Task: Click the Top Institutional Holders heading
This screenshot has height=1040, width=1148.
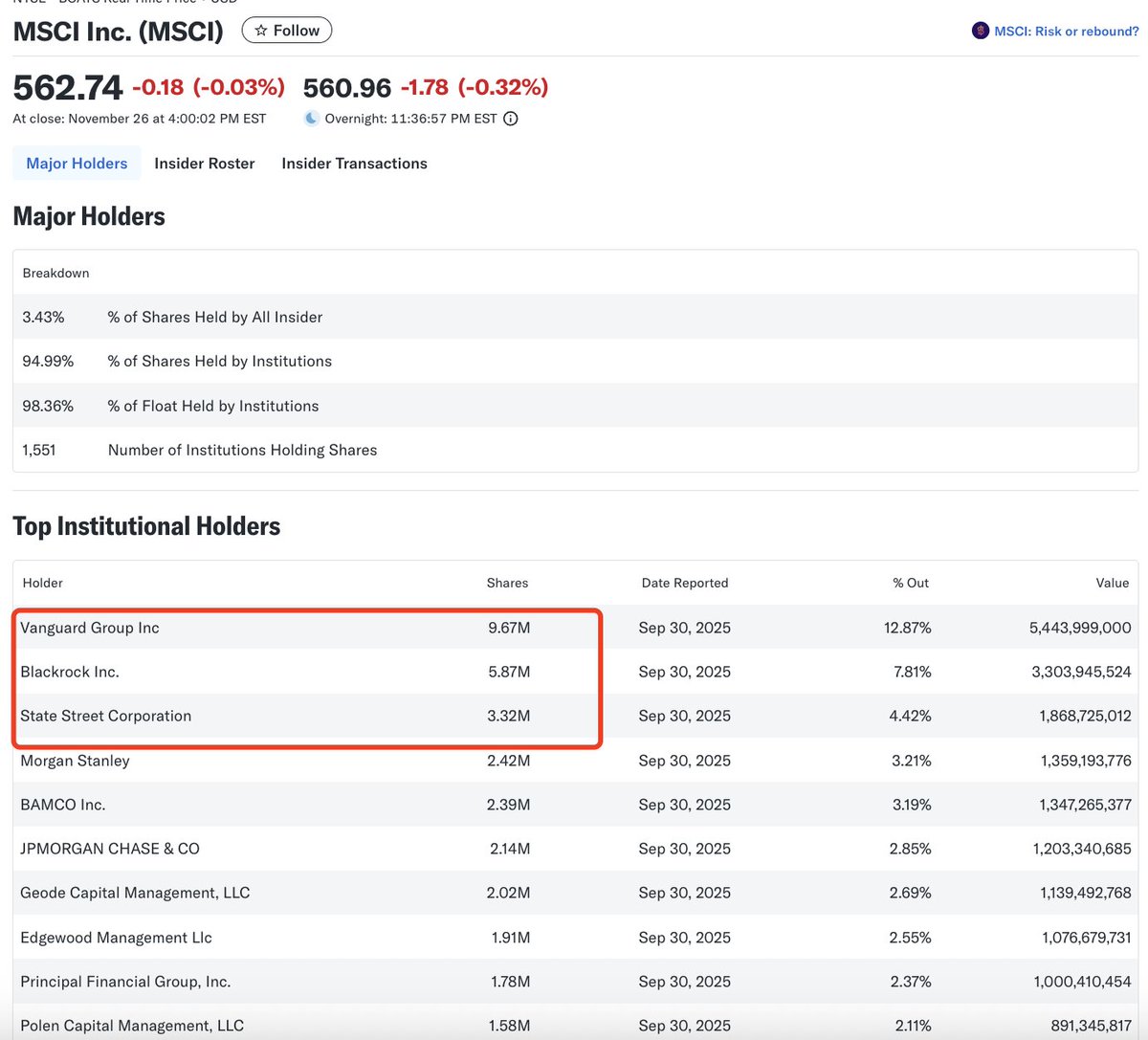Action: tap(146, 526)
